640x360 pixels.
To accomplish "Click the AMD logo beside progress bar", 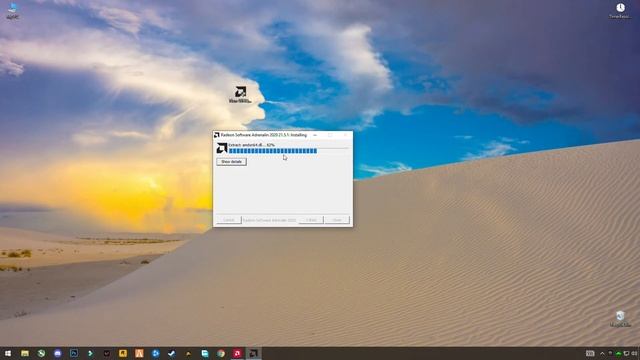I will point(222,148).
